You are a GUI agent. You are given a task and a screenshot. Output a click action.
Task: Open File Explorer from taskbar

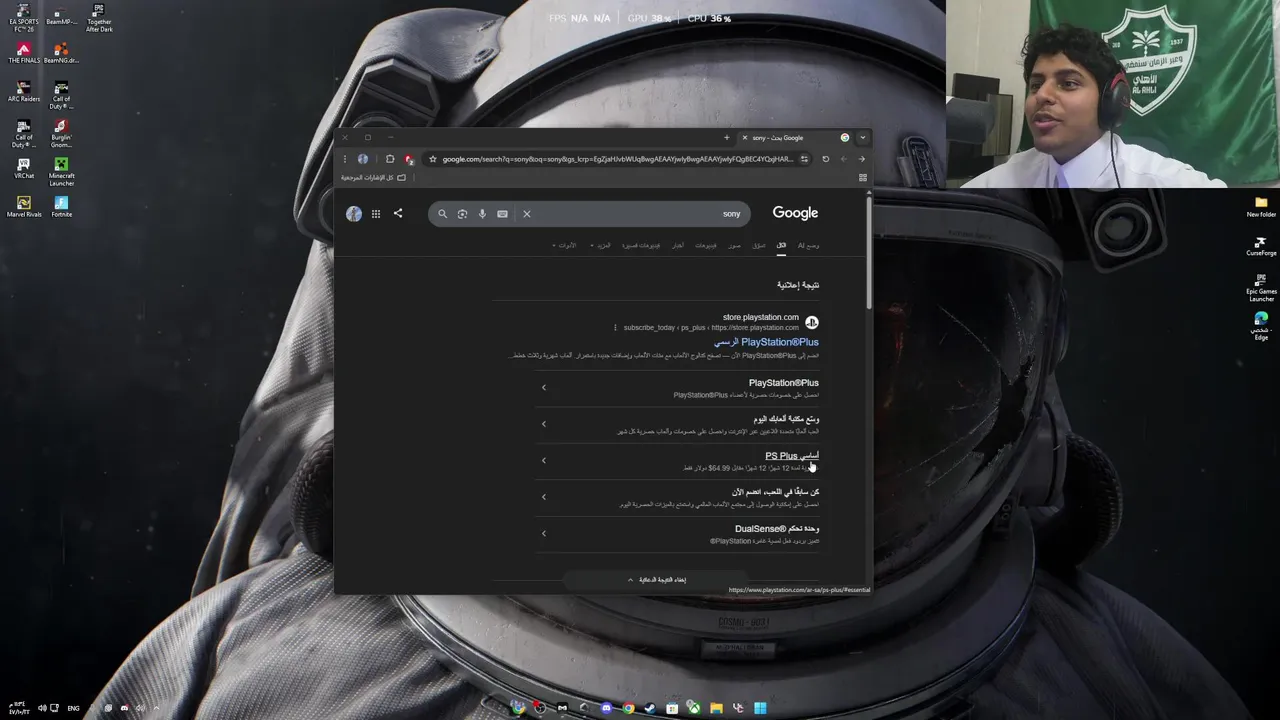tap(716, 708)
